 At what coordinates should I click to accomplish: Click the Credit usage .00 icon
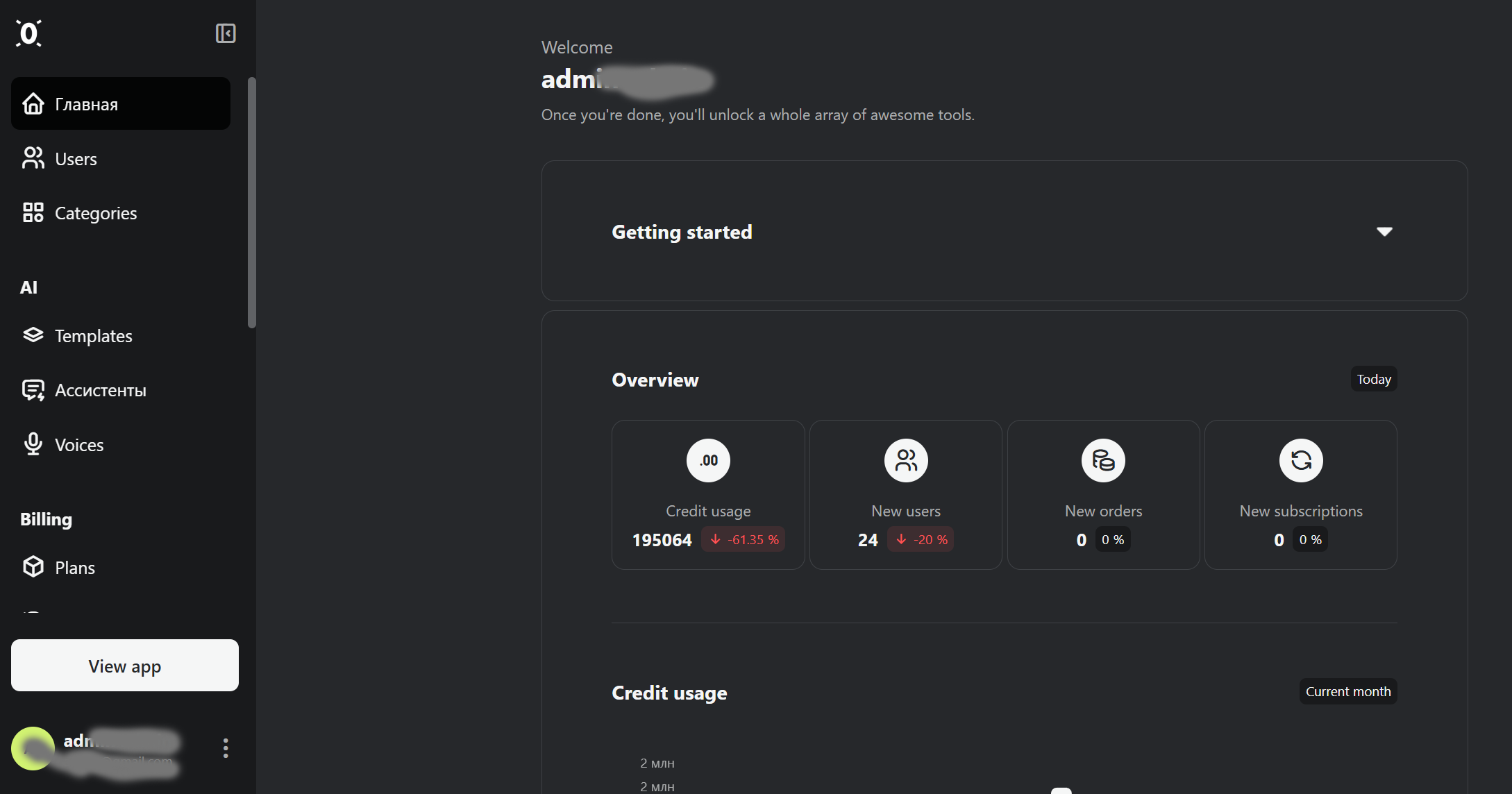point(708,460)
